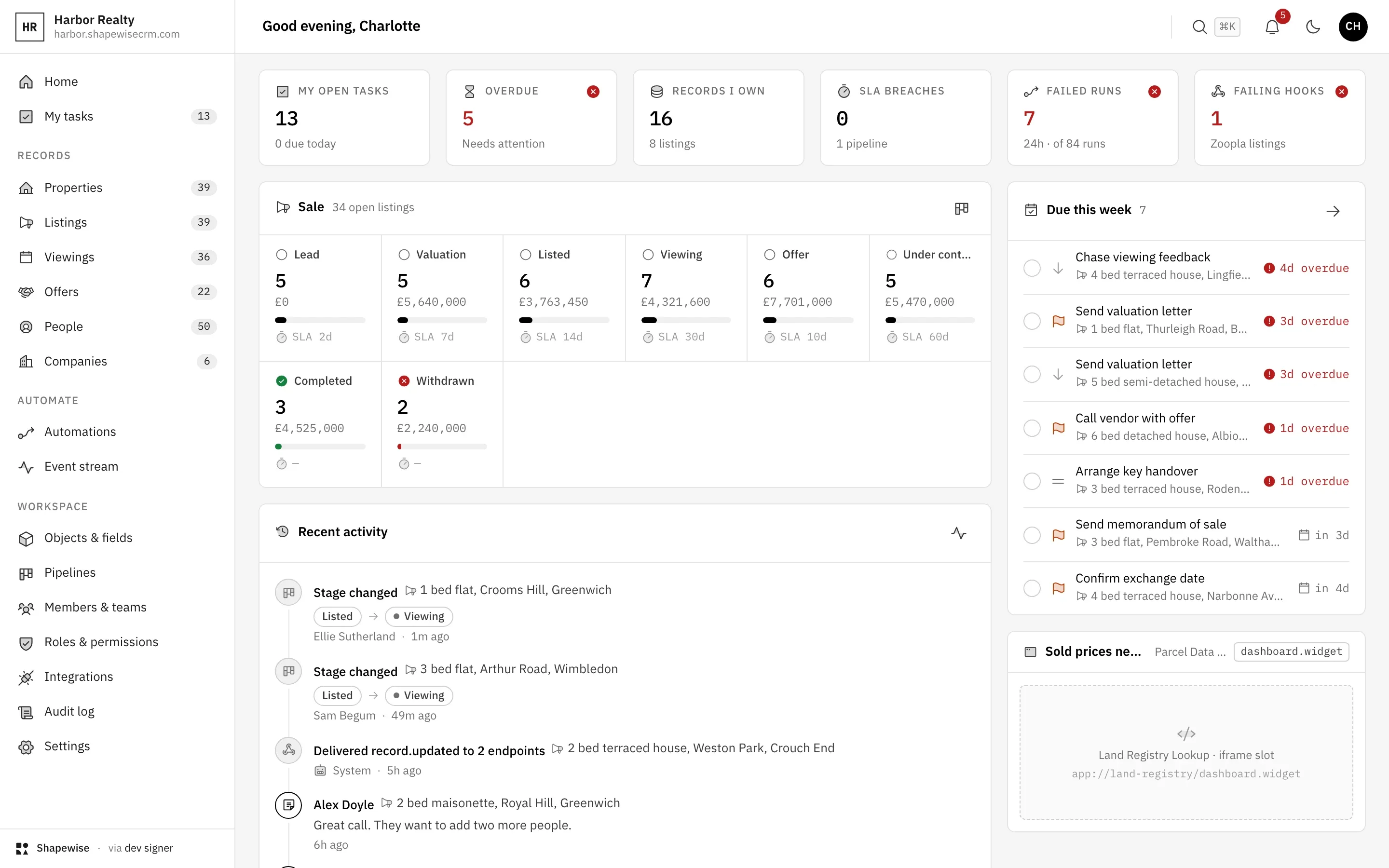
Task: Open the search icon in header
Action: click(x=1199, y=27)
